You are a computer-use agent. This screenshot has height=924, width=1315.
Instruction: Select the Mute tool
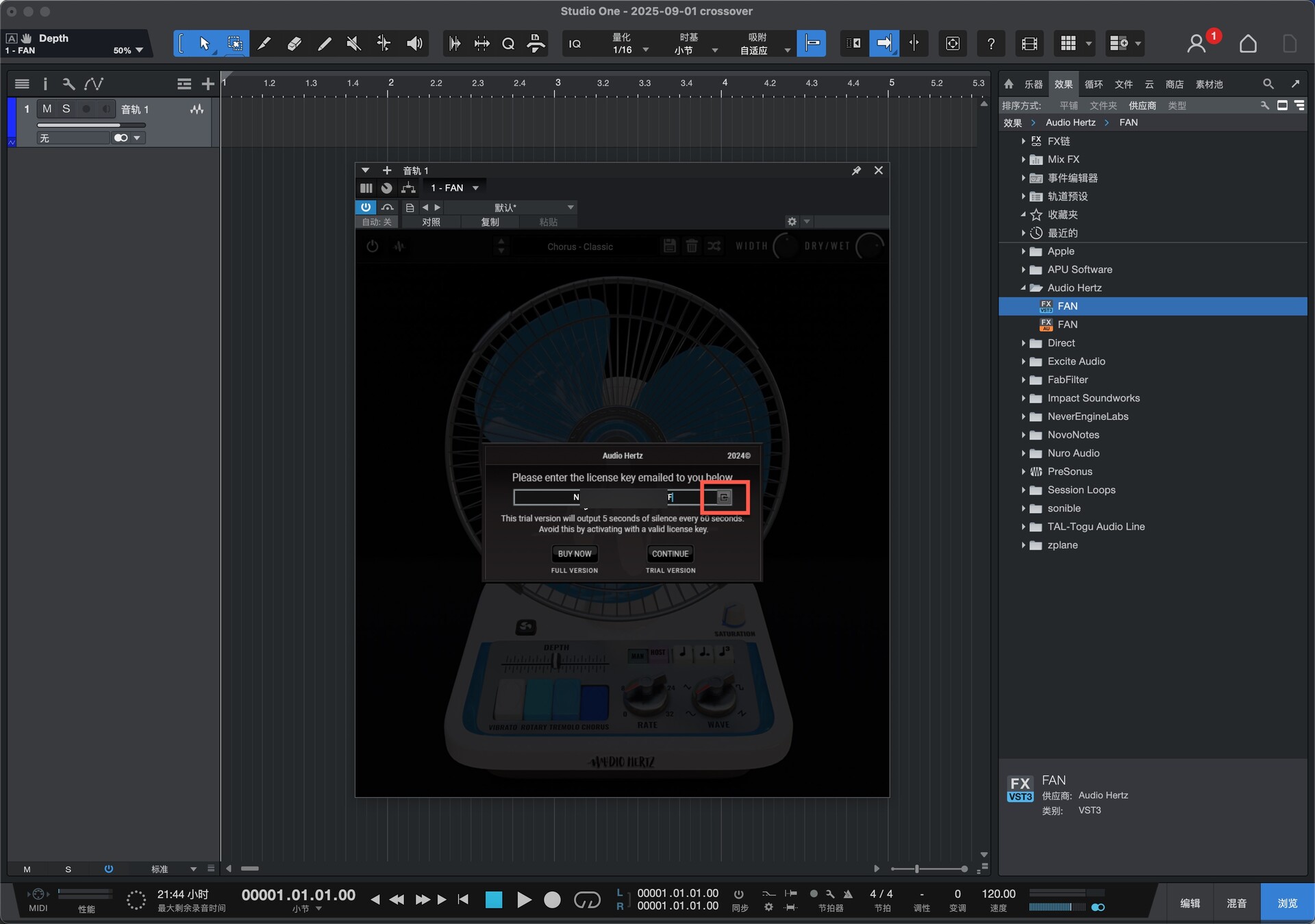(x=353, y=43)
